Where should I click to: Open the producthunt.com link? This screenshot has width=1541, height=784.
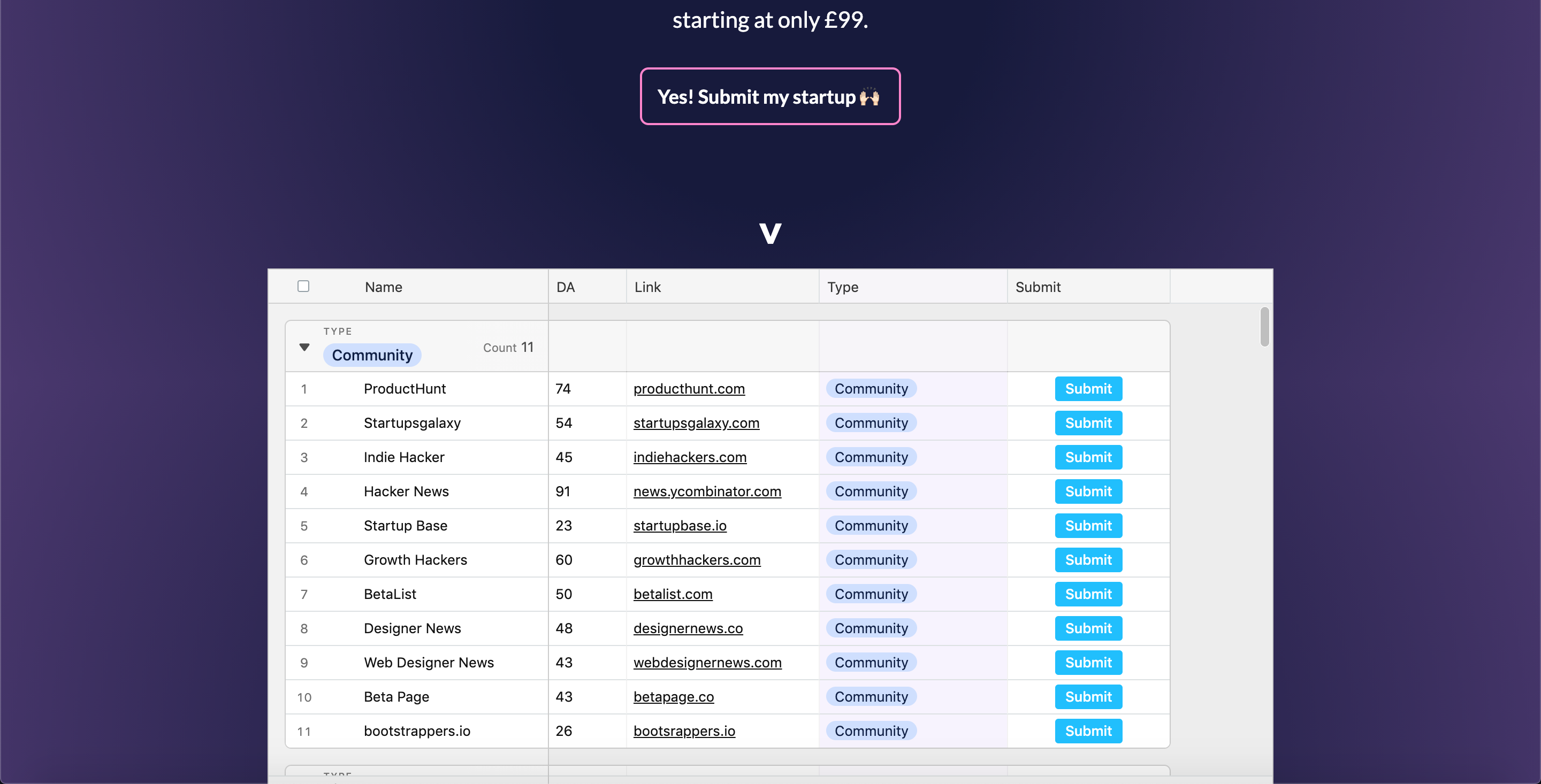click(x=689, y=389)
